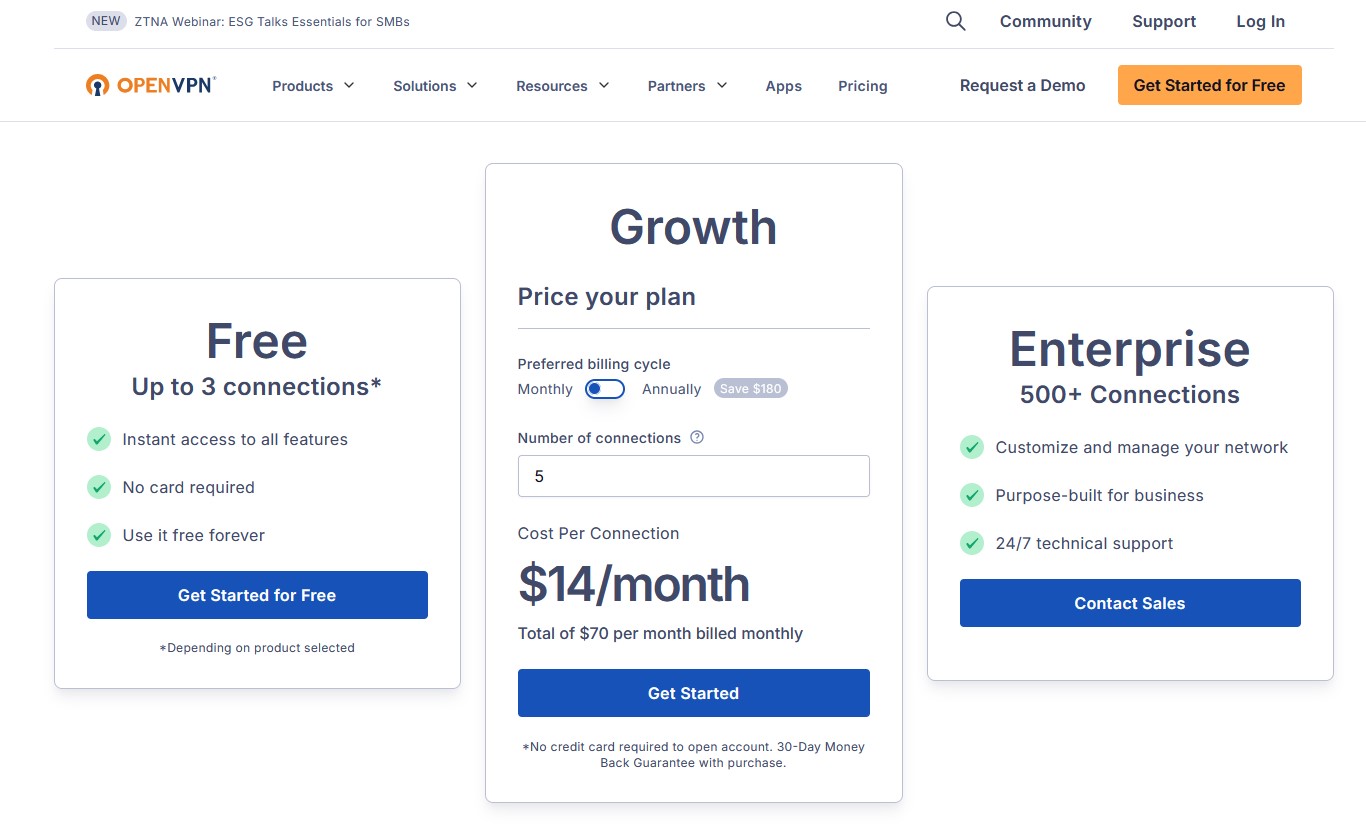Click the Number of connections input field

point(694,476)
